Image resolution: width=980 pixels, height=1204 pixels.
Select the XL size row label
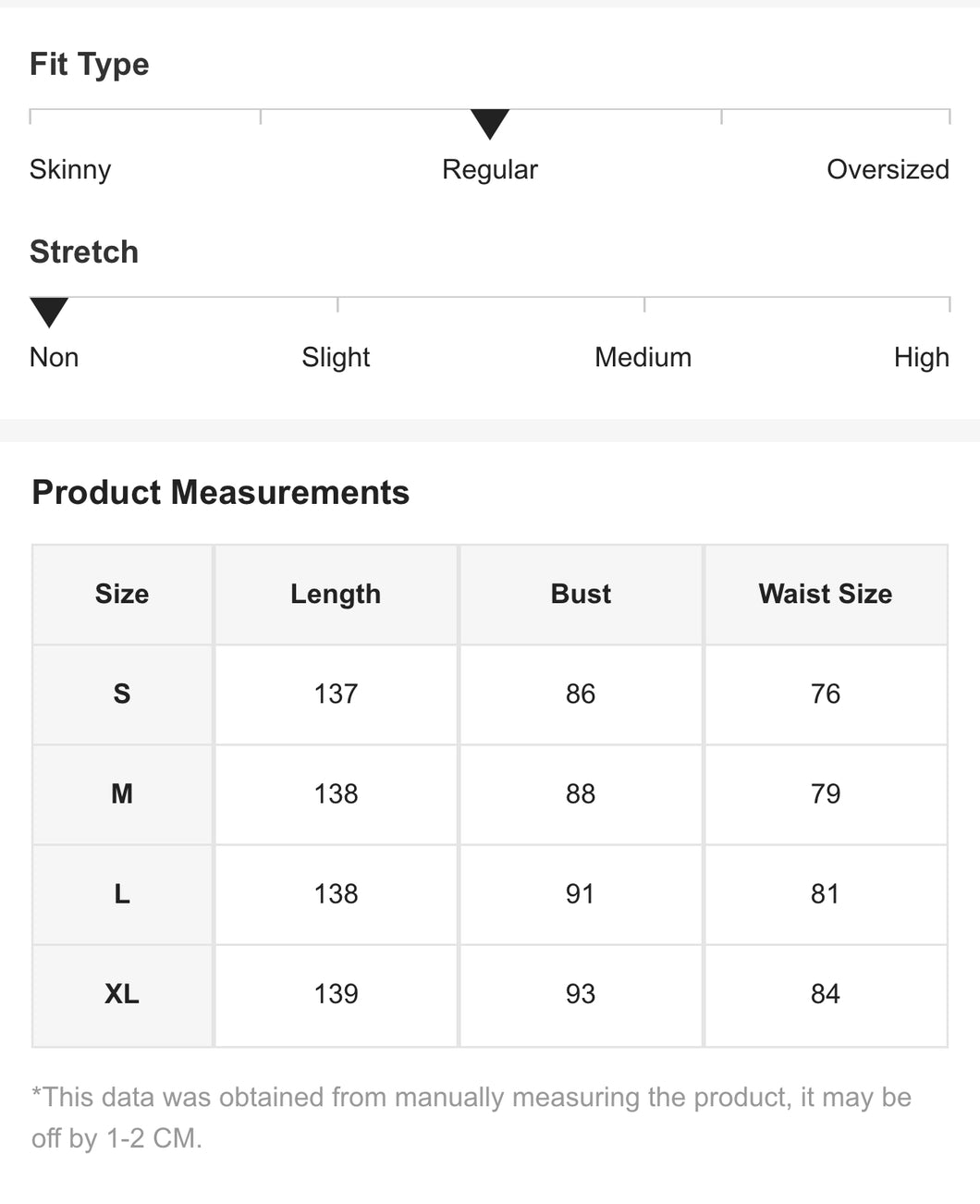pyautogui.click(x=122, y=994)
